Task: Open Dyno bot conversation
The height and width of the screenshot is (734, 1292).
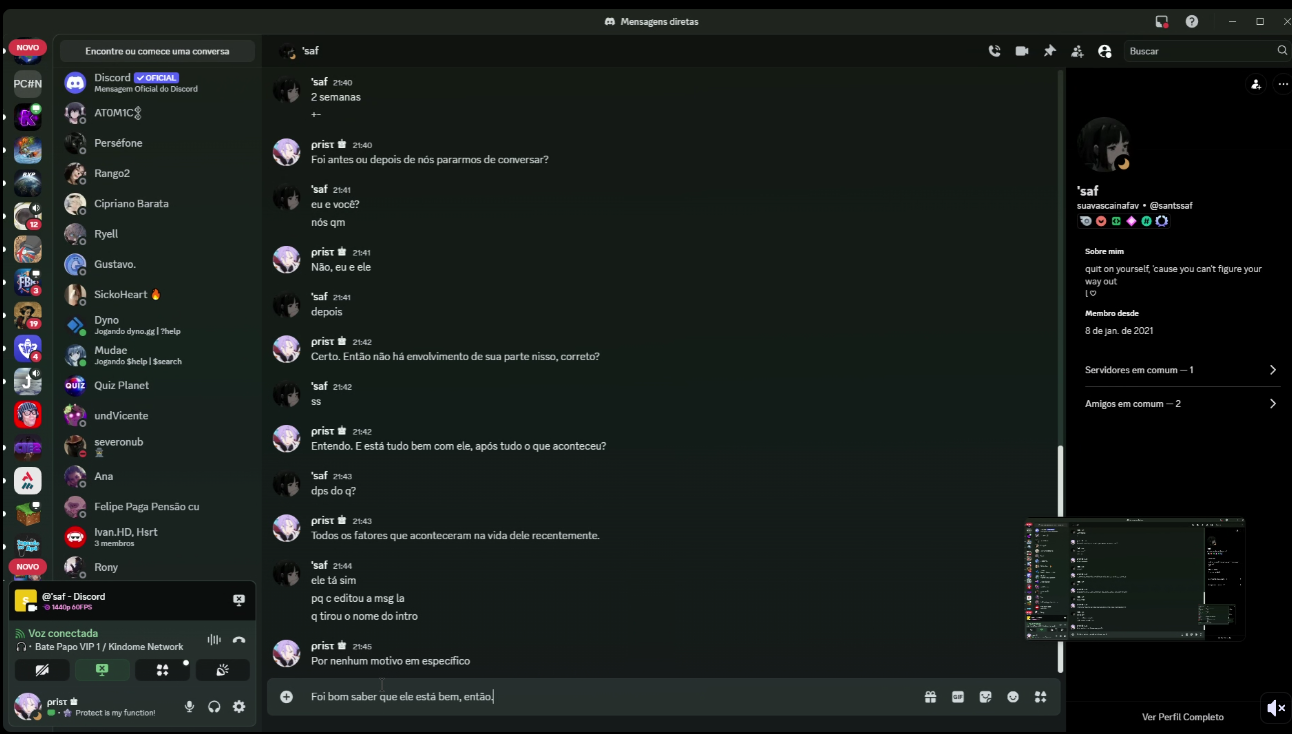Action: click(x=158, y=325)
